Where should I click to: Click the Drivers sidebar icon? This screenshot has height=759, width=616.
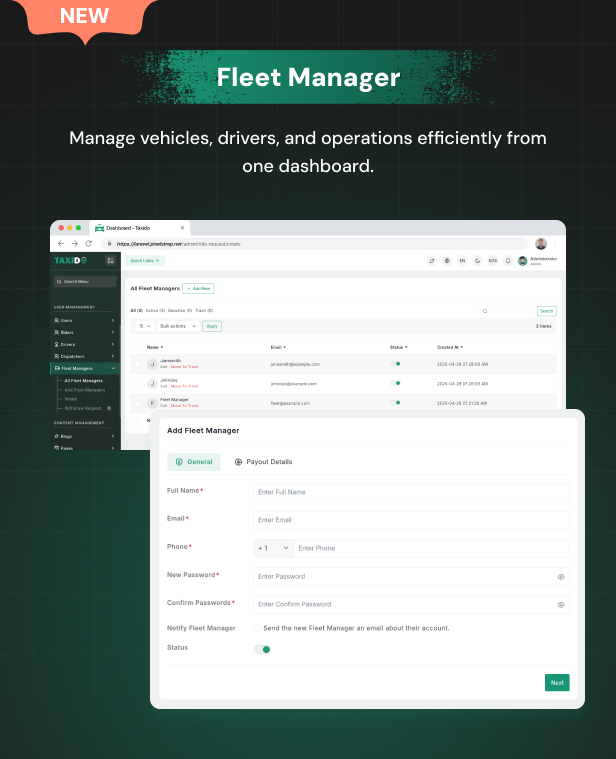coord(57,345)
